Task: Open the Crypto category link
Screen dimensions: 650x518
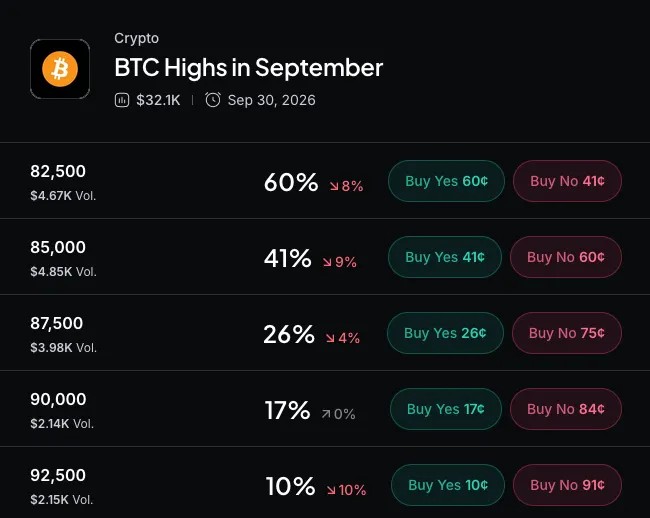Action: click(x=136, y=38)
